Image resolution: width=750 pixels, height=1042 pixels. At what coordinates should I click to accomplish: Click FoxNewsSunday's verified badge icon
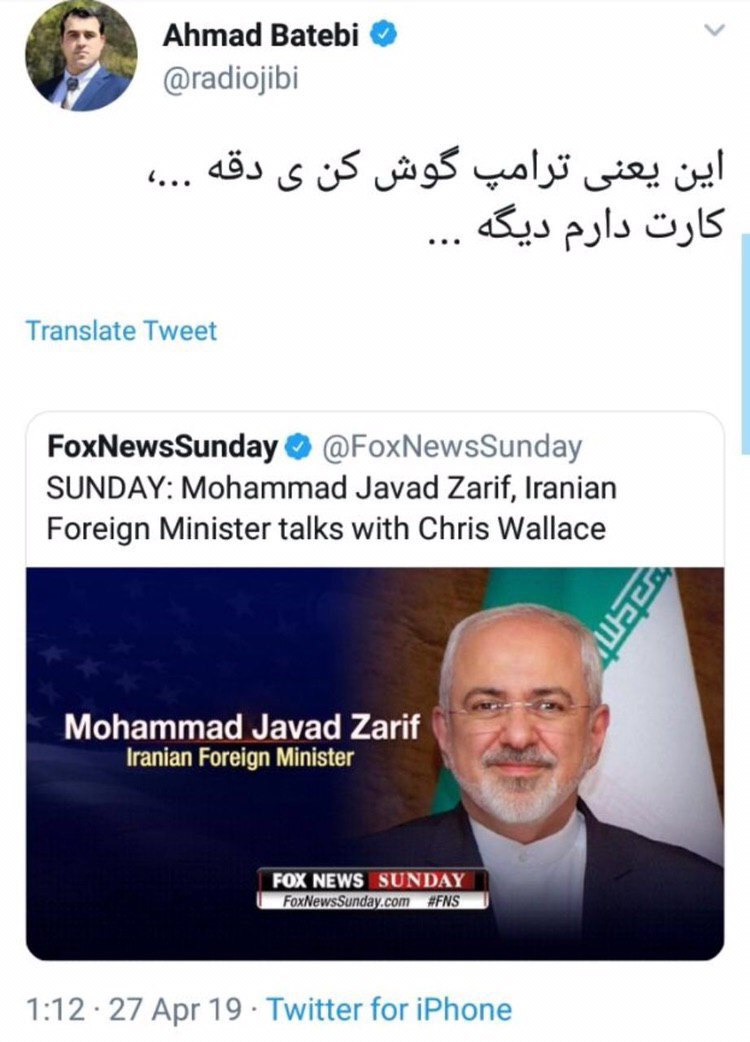298,447
